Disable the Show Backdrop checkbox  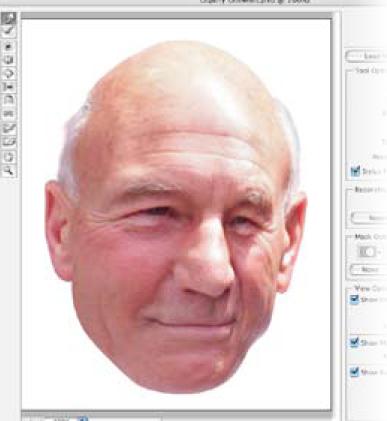coord(355,371)
